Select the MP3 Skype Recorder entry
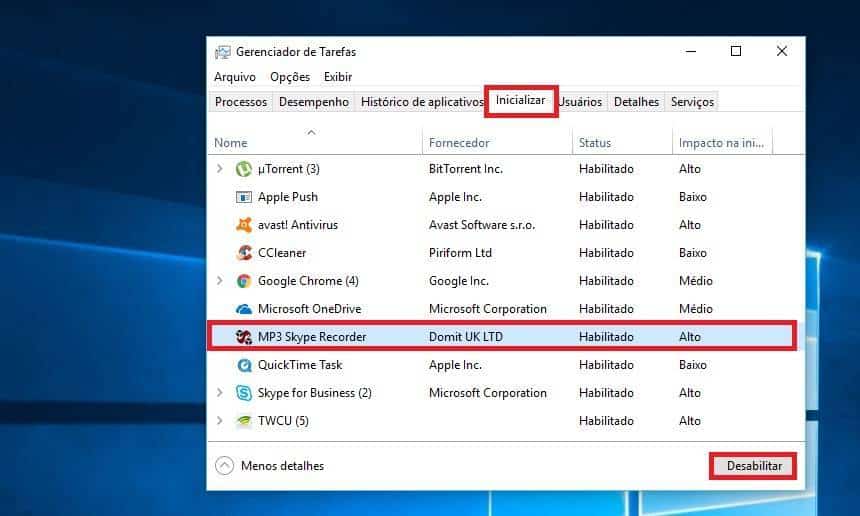The height and width of the screenshot is (516, 860). pyautogui.click(x=312, y=337)
